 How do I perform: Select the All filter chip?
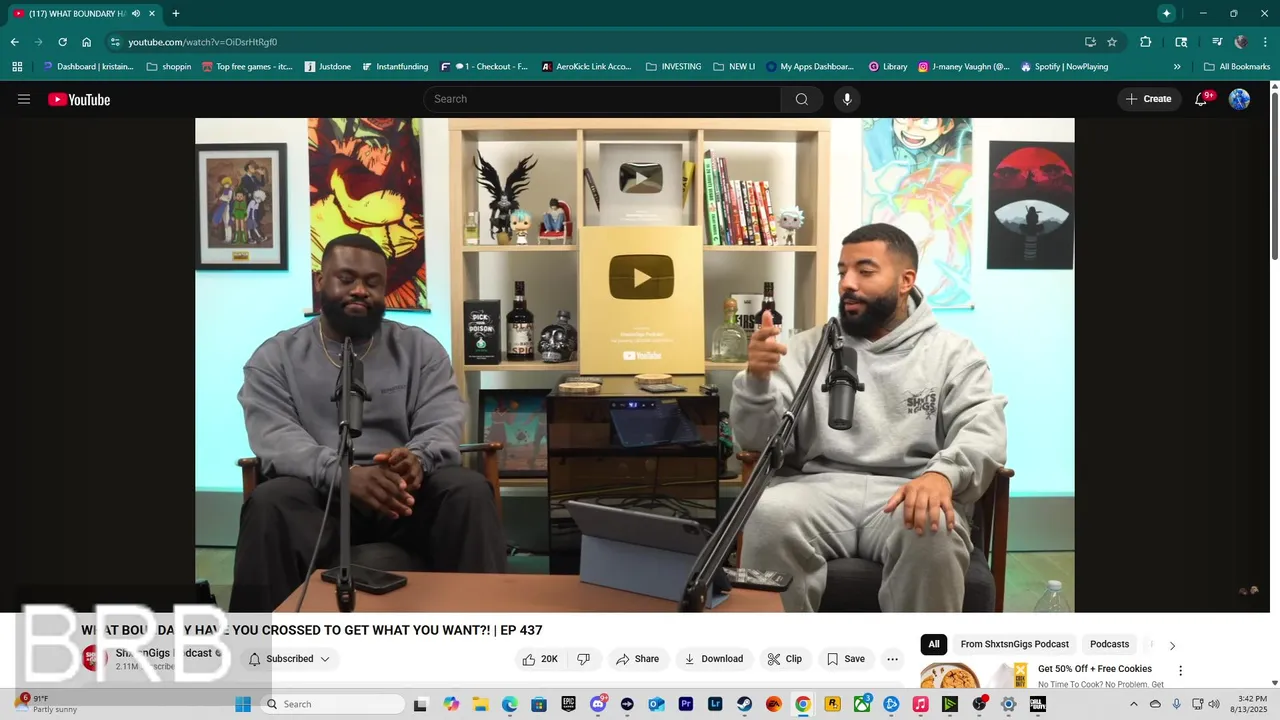click(x=934, y=644)
